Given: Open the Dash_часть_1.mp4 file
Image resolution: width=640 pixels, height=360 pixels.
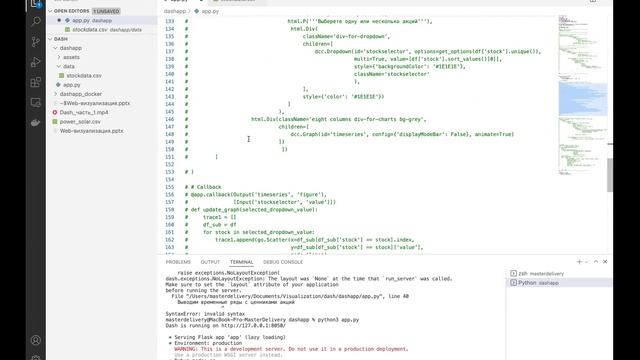Looking at the screenshot, I should coord(84,112).
